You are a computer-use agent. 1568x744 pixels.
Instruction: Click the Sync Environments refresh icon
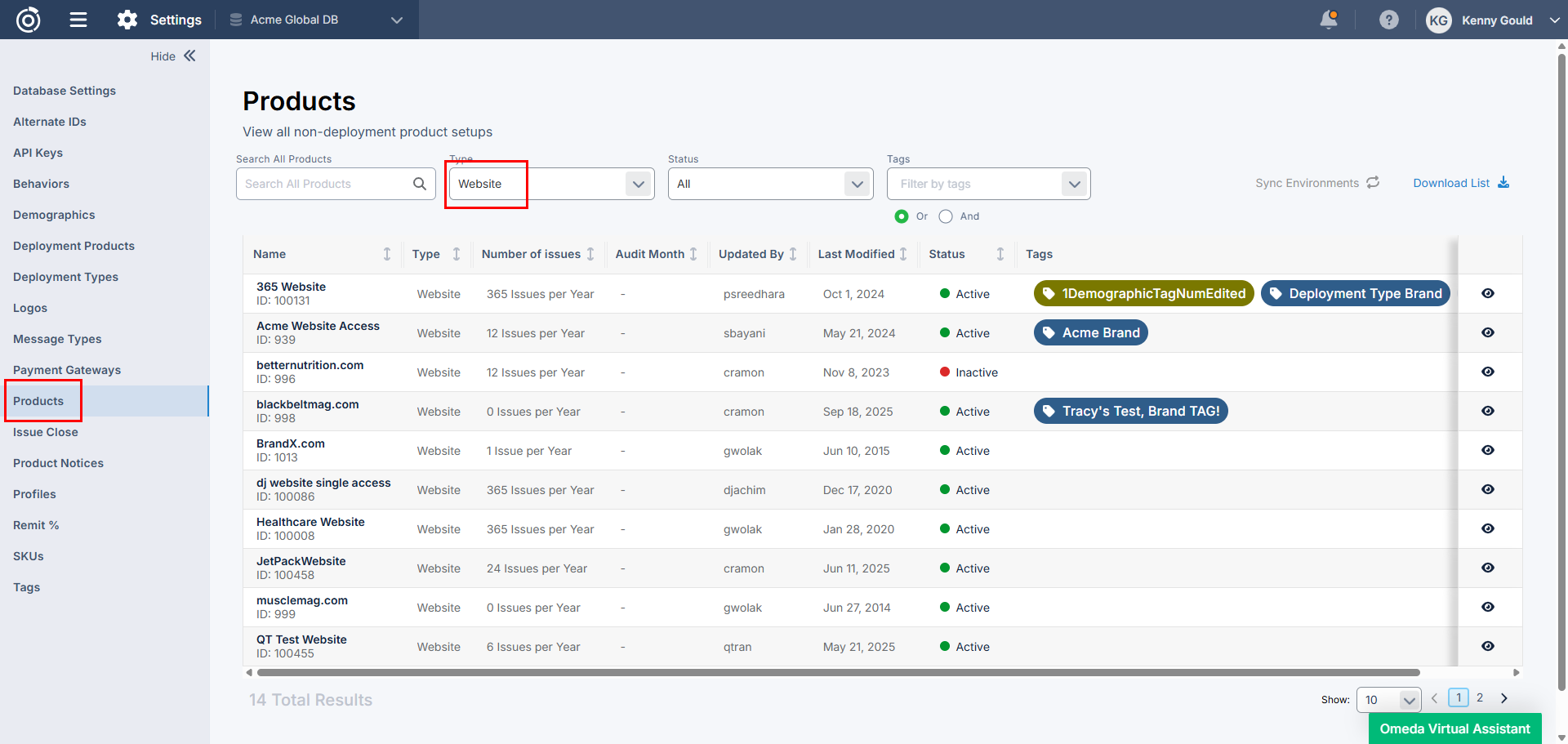tap(1373, 183)
